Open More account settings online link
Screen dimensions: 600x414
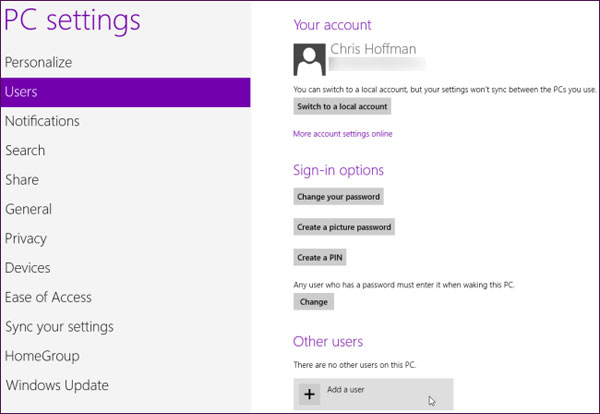(342, 134)
